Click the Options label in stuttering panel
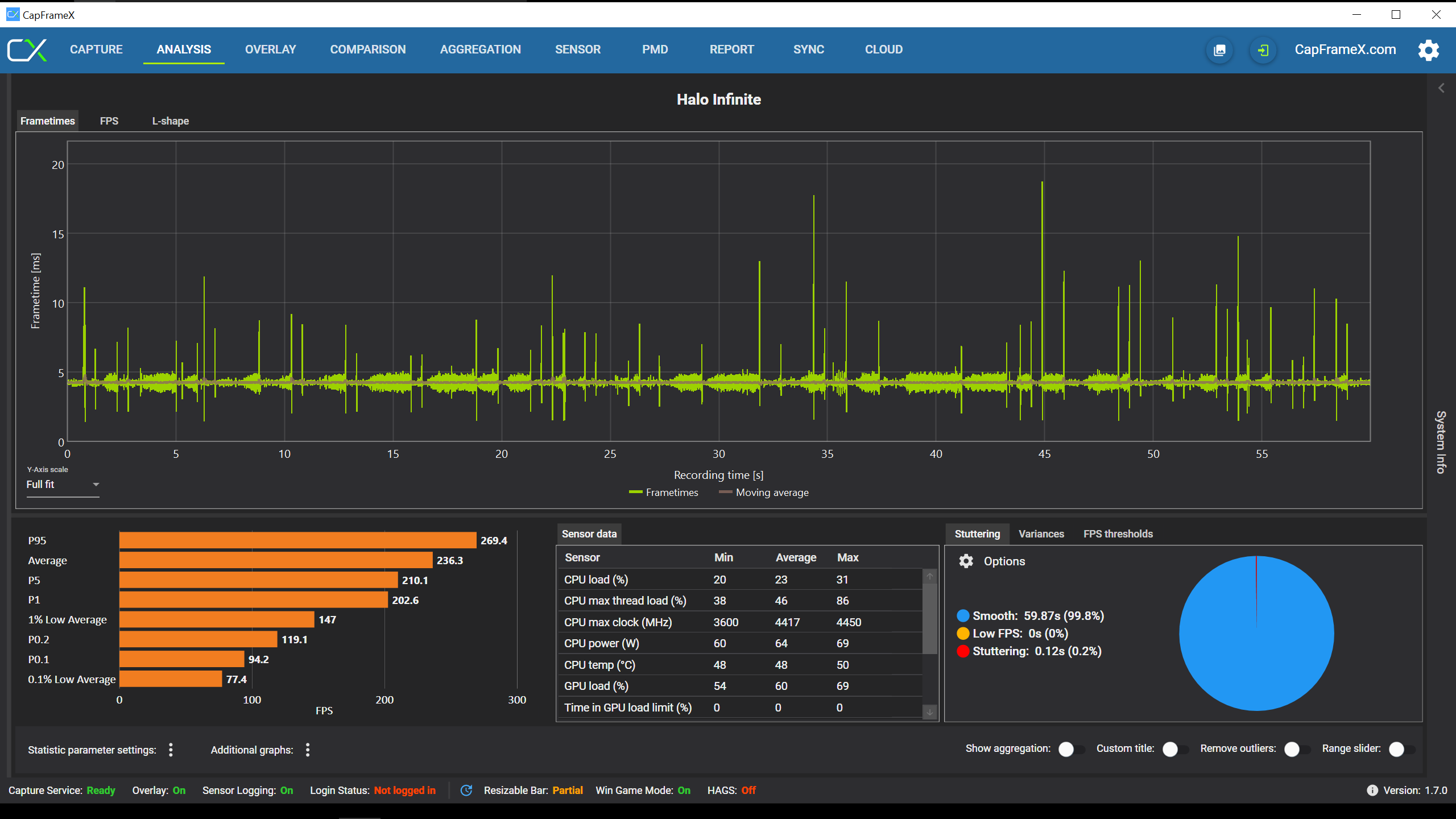Image resolution: width=1456 pixels, height=819 pixels. tap(1004, 561)
